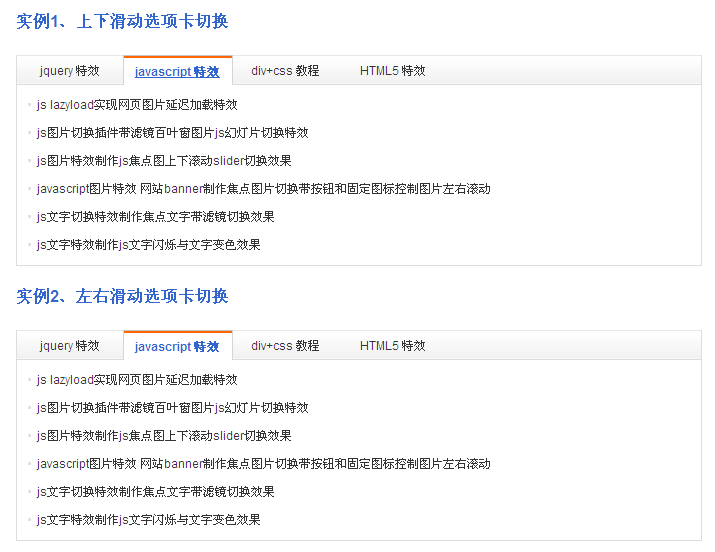Viewport: 715px width, 552px height.
Task: Click js焦点图上下滚动slider link in 实例2
Action: [x=164, y=436]
